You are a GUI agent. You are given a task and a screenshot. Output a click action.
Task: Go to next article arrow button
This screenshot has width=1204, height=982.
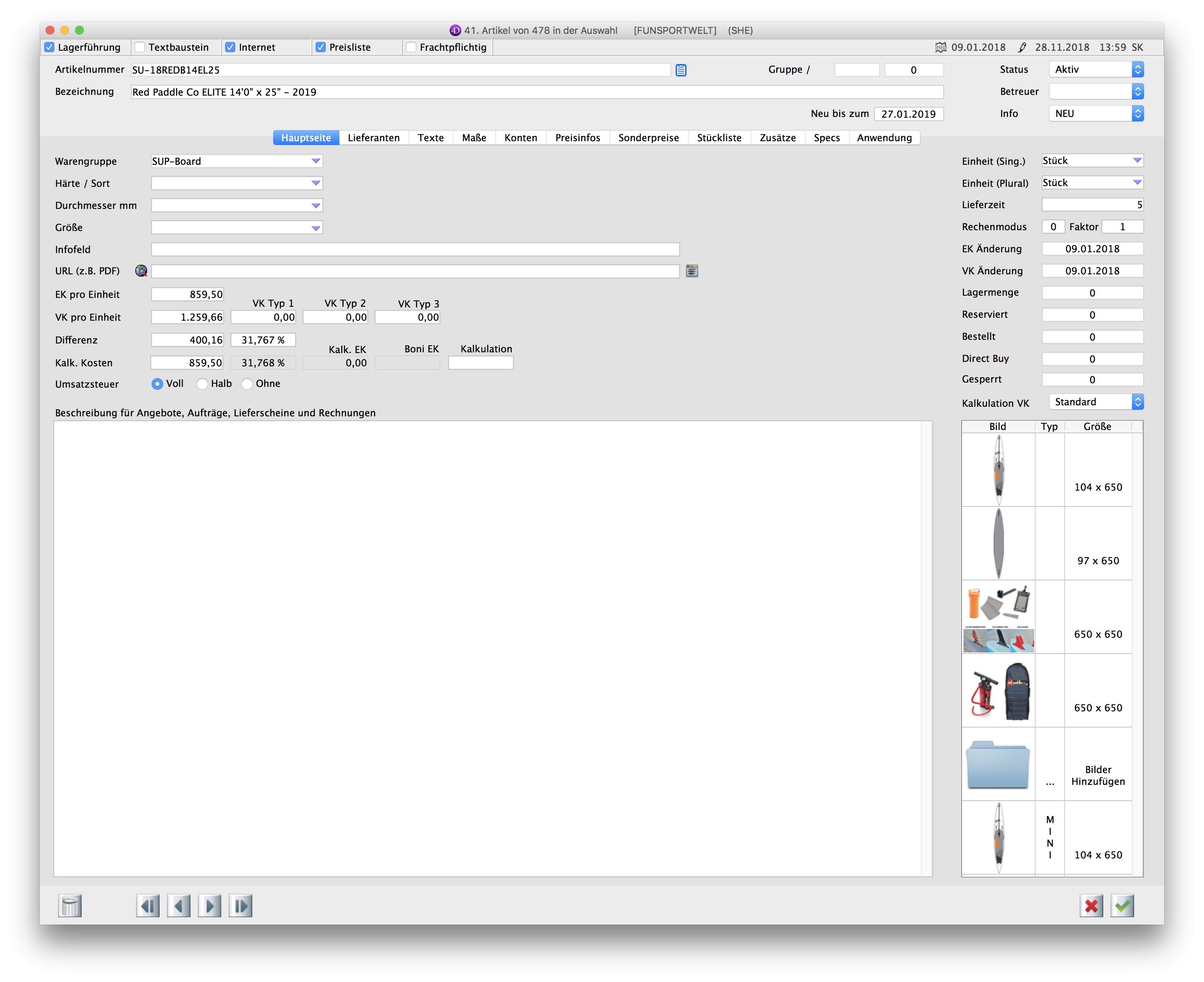[210, 905]
